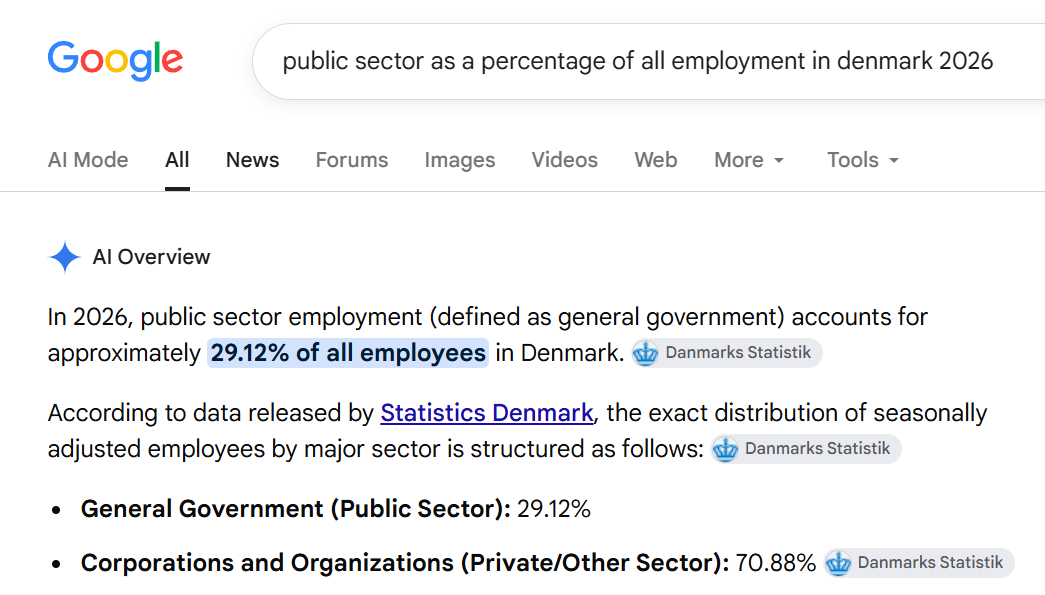1045x595 pixels.
Task: Click Danmarks Statistik chip after 'in Denmark.'
Action: [x=727, y=353]
